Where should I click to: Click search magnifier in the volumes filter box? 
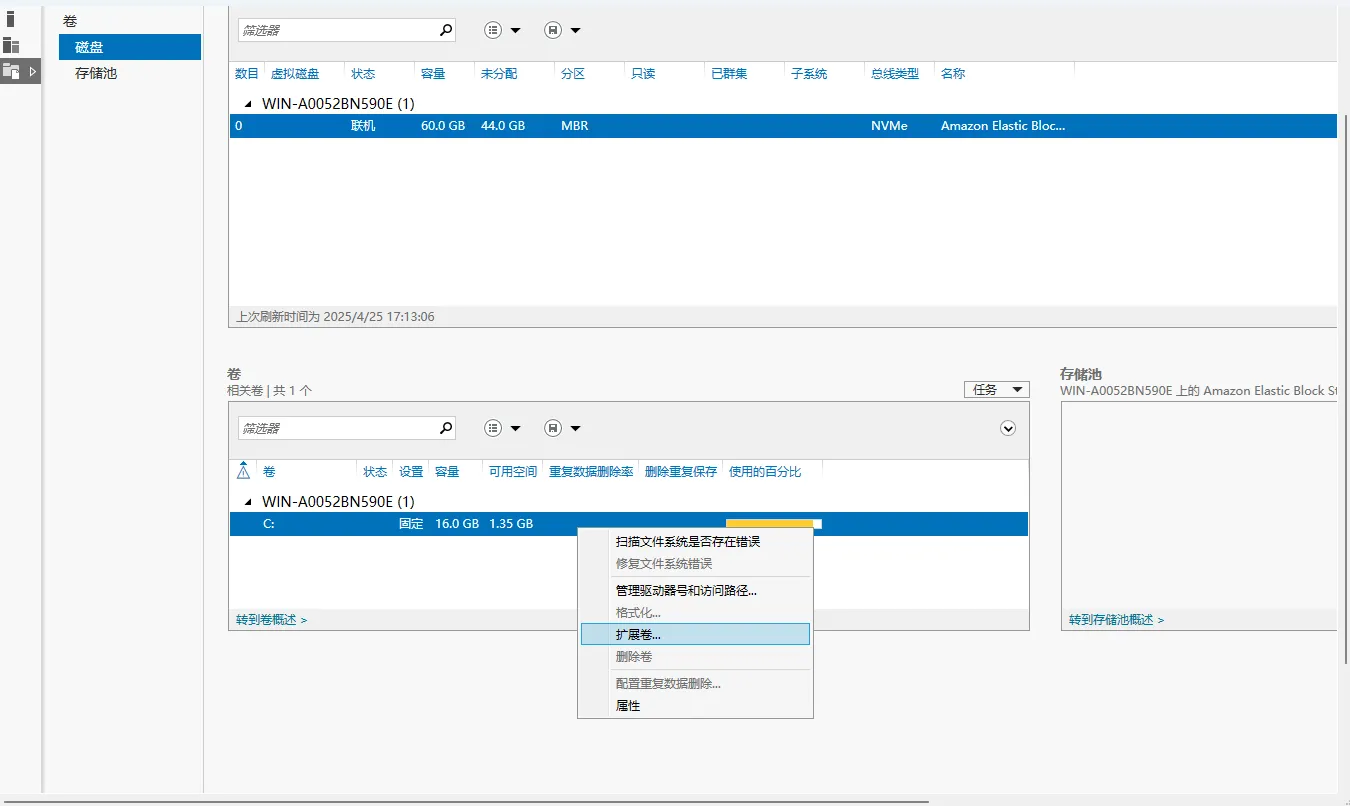tap(446, 428)
